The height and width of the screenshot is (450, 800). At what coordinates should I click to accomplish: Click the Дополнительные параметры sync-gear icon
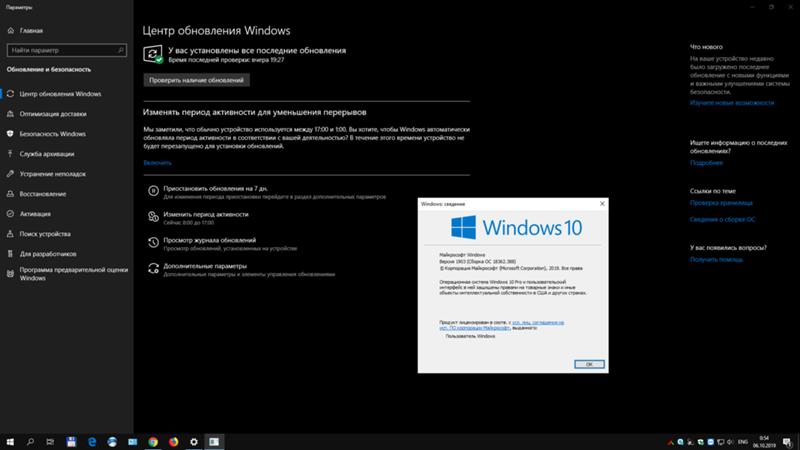[153, 269]
